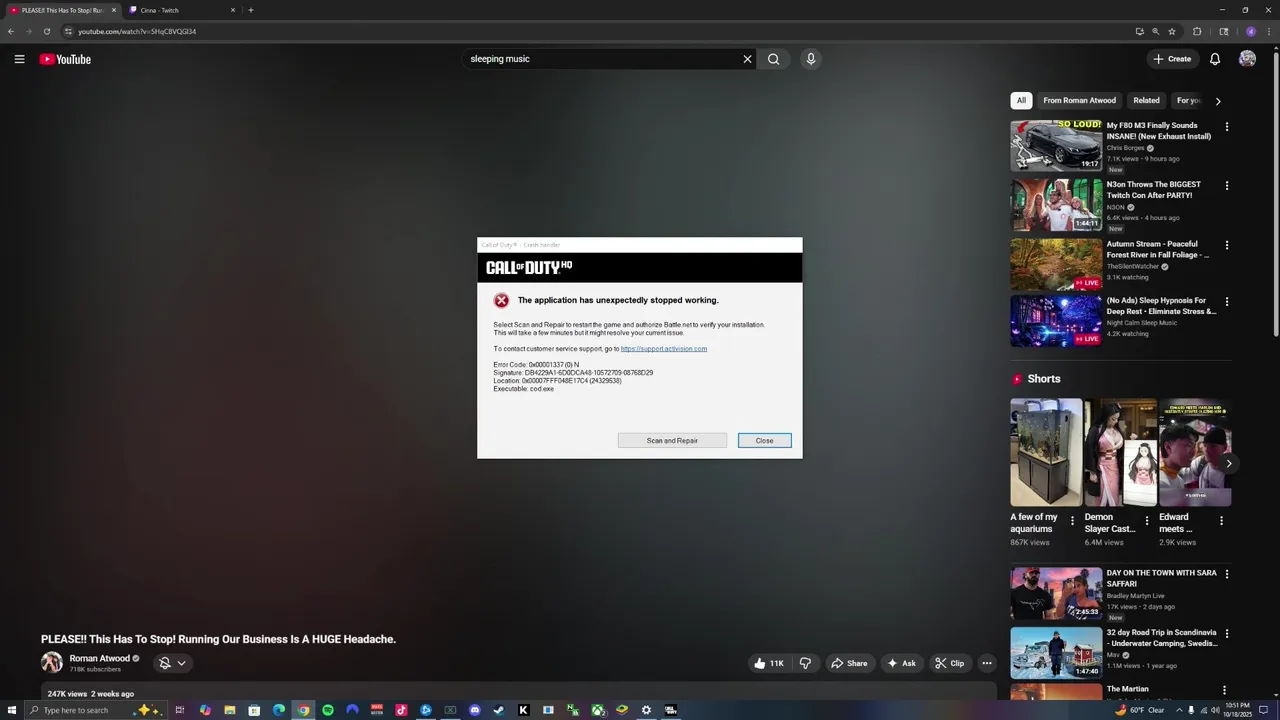Show hidden system tray icons chevron
The width and height of the screenshot is (1280, 720).
[1179, 710]
